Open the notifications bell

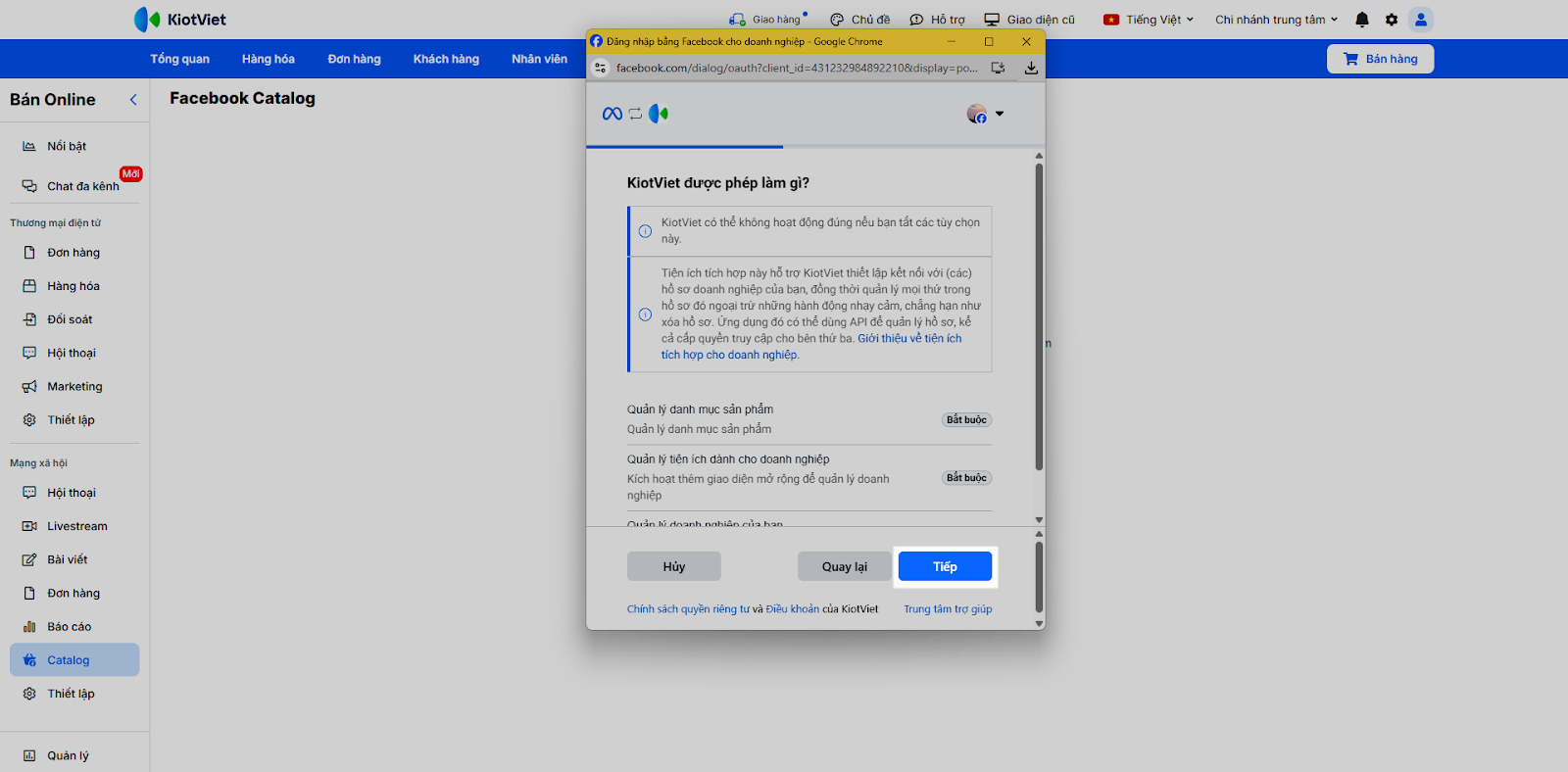click(x=1362, y=20)
